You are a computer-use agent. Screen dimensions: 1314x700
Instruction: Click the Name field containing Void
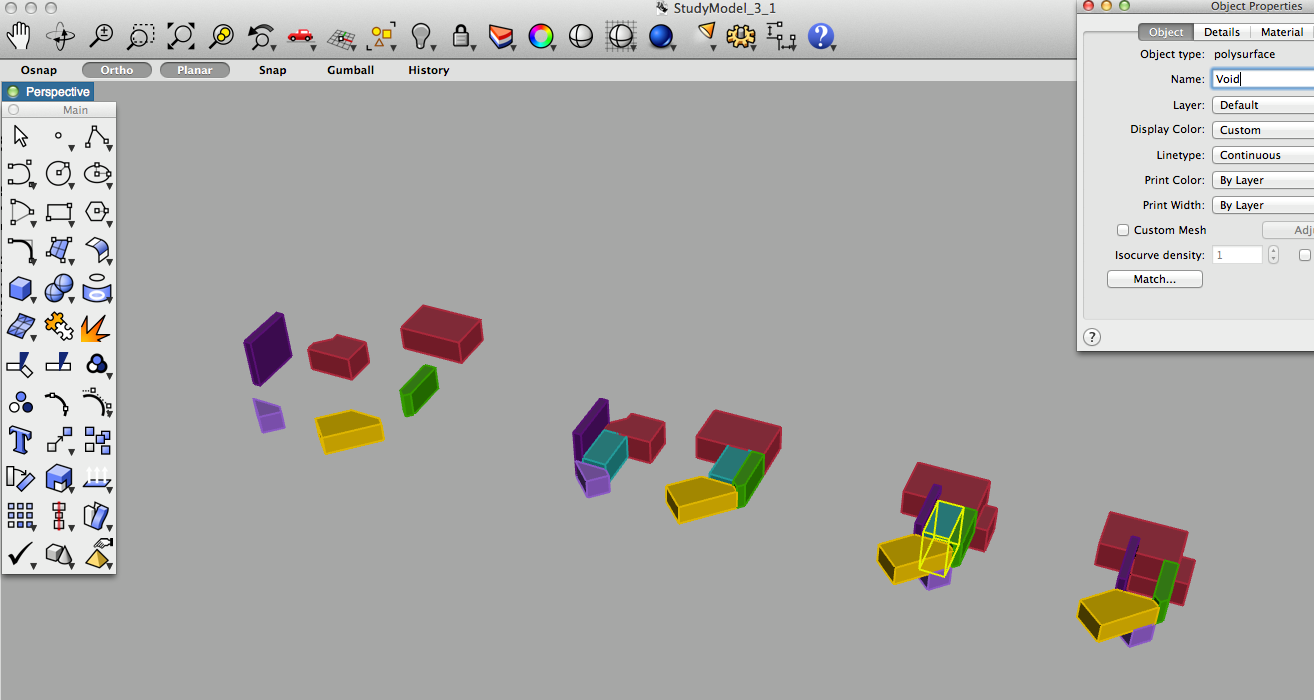click(x=1262, y=79)
